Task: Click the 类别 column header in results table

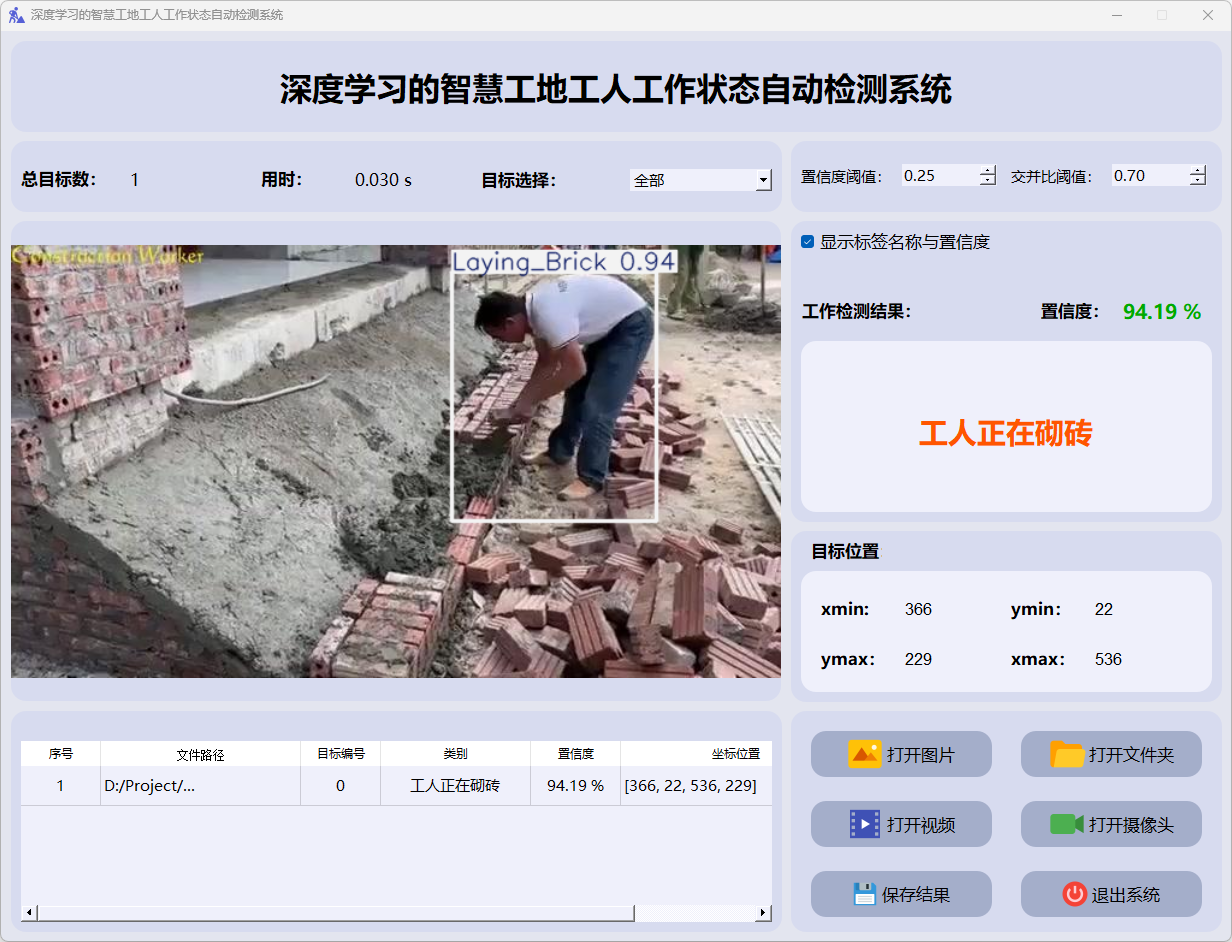Action: tap(455, 754)
